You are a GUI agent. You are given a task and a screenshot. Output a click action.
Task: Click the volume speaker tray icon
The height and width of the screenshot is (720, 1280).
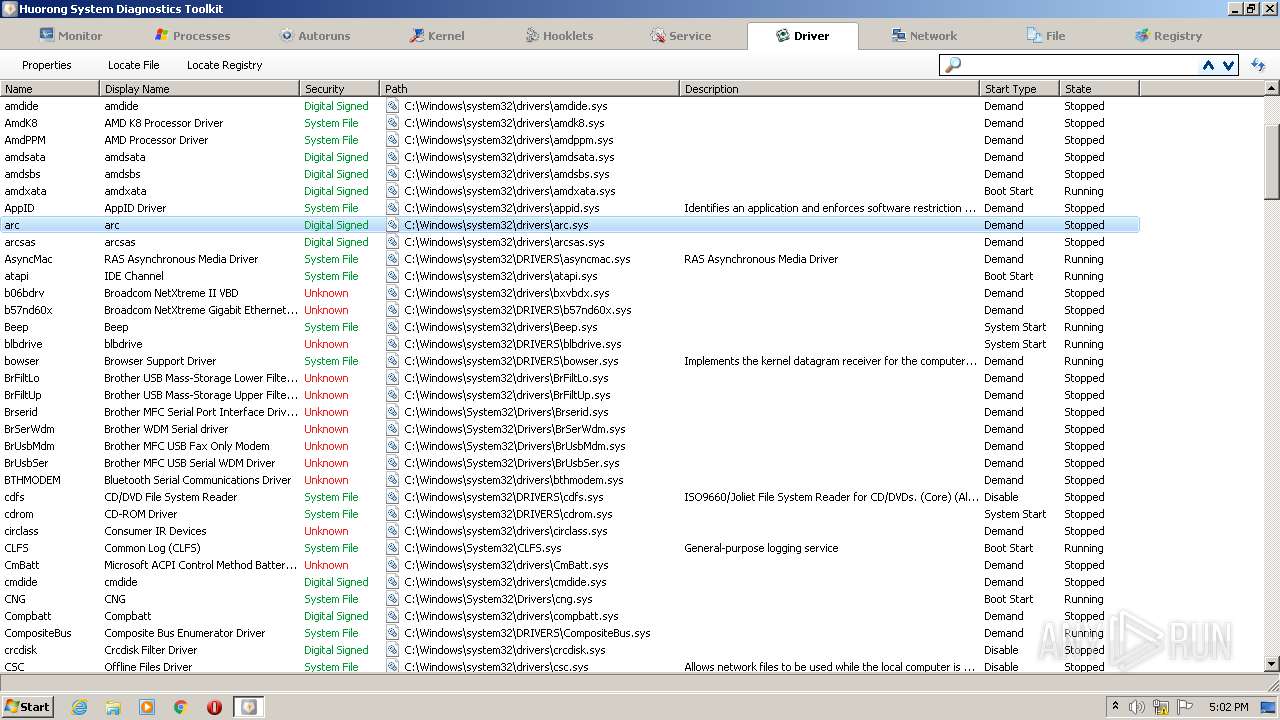1137,707
